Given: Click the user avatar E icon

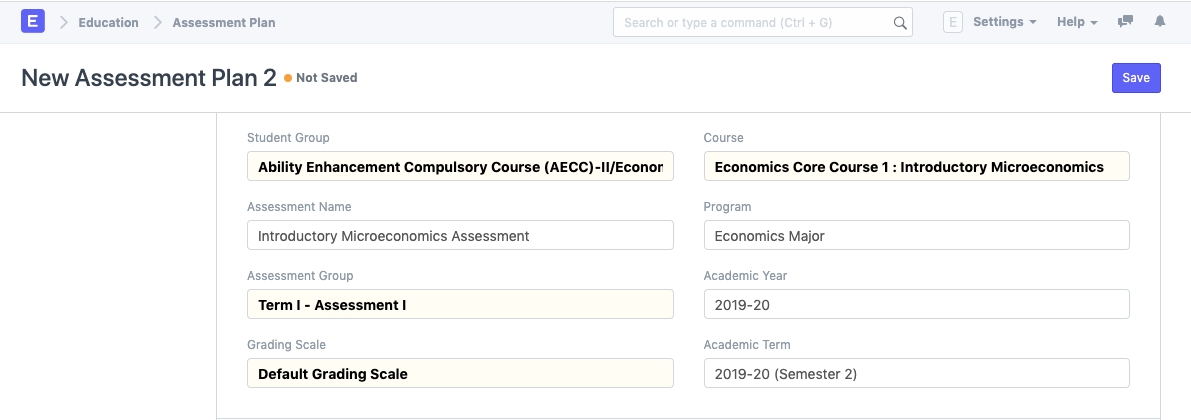Looking at the screenshot, I should point(953,22).
